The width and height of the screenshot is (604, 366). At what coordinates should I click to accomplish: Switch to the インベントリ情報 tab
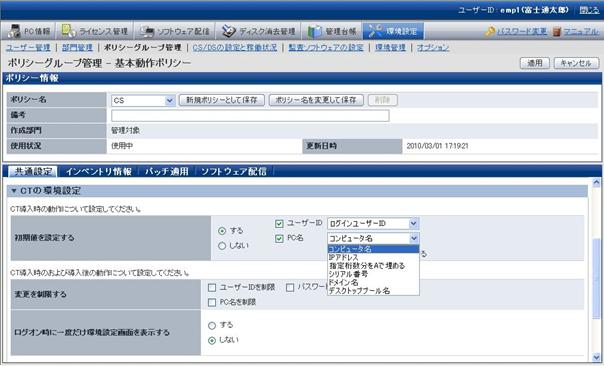click(x=99, y=171)
